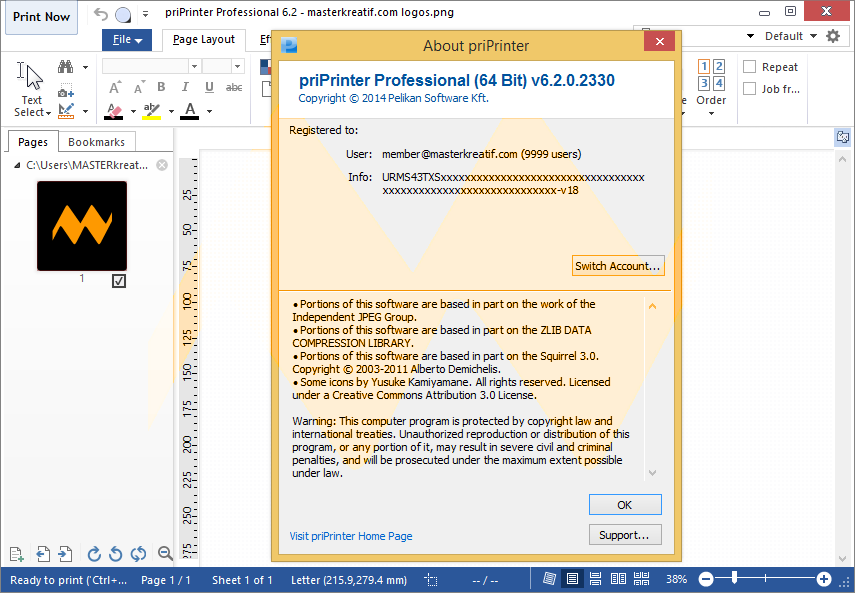The height and width of the screenshot is (593, 855).
Task: Select the continuous page view mode
Action: 595,579
